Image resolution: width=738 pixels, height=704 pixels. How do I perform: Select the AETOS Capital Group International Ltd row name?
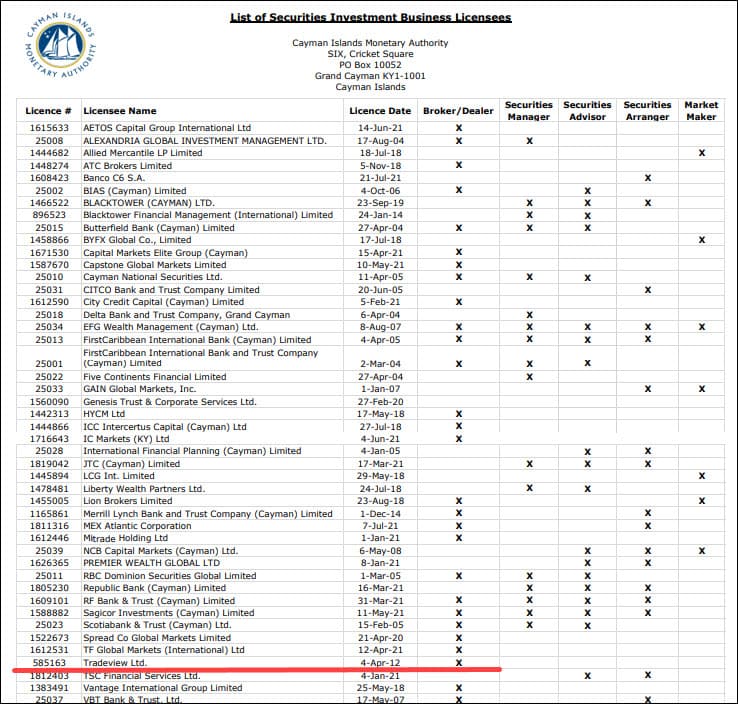click(x=167, y=128)
